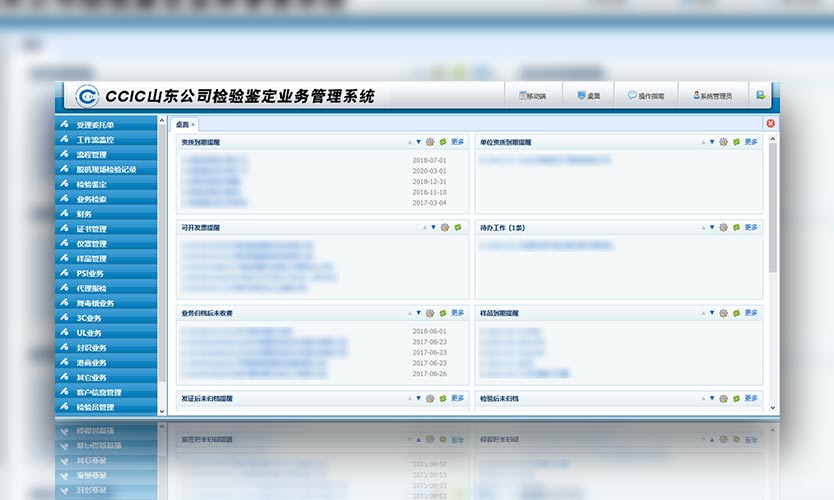Refresh the 资质到期提醒 panel
Screen dimensions: 834x500
443,142
